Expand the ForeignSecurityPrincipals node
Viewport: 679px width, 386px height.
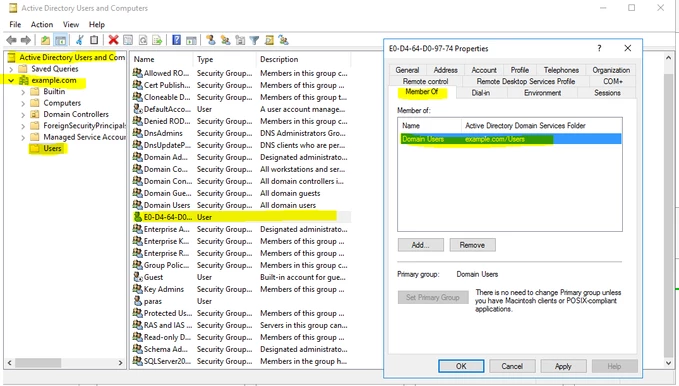click(x=23, y=126)
